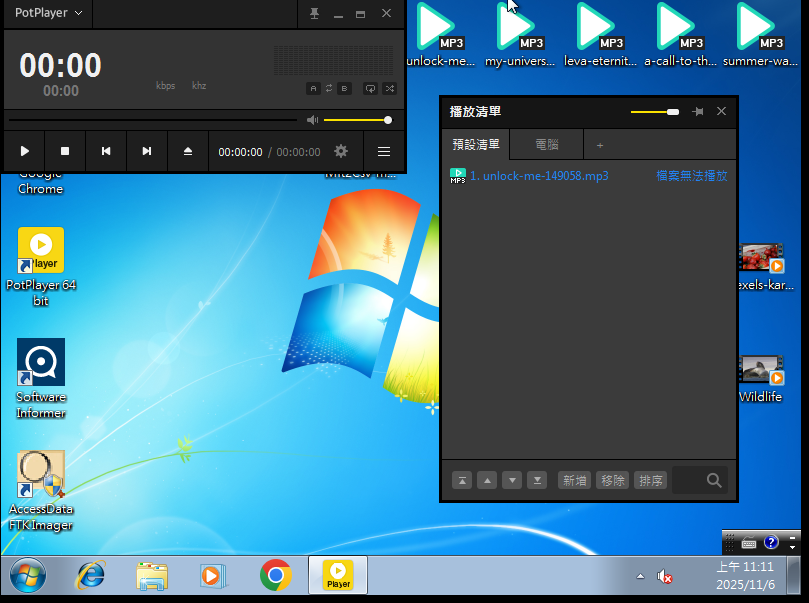Adjust the playlist opacity slider

tap(655, 112)
